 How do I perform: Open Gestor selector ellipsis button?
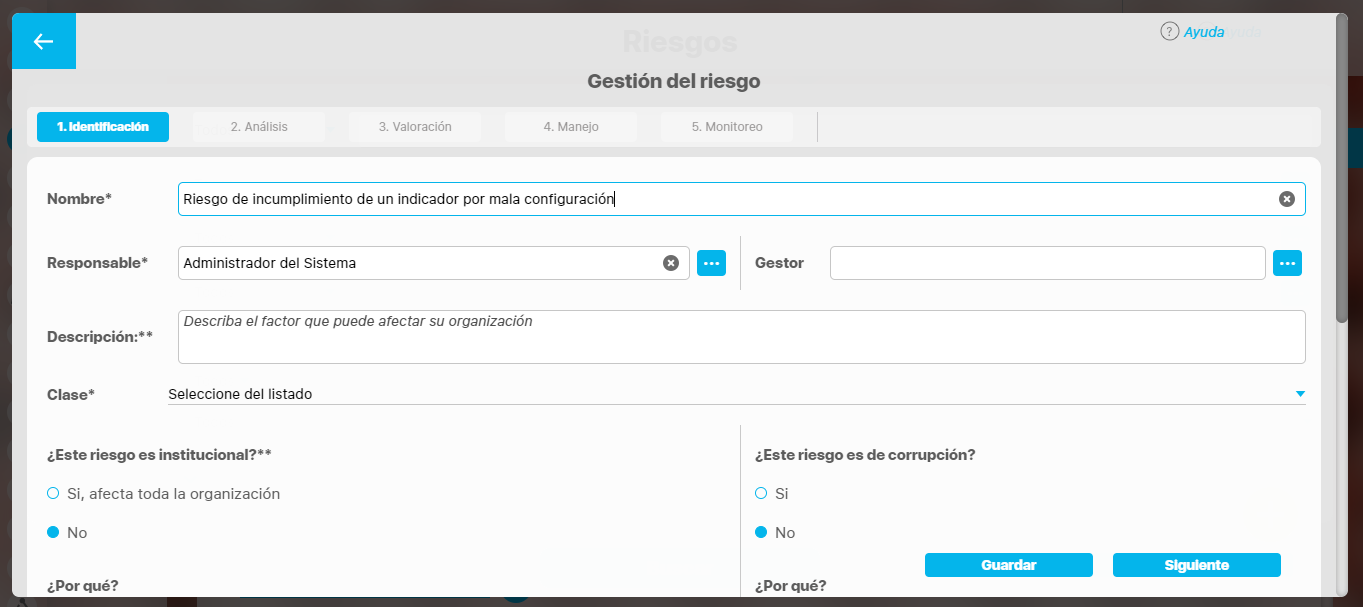(1287, 263)
